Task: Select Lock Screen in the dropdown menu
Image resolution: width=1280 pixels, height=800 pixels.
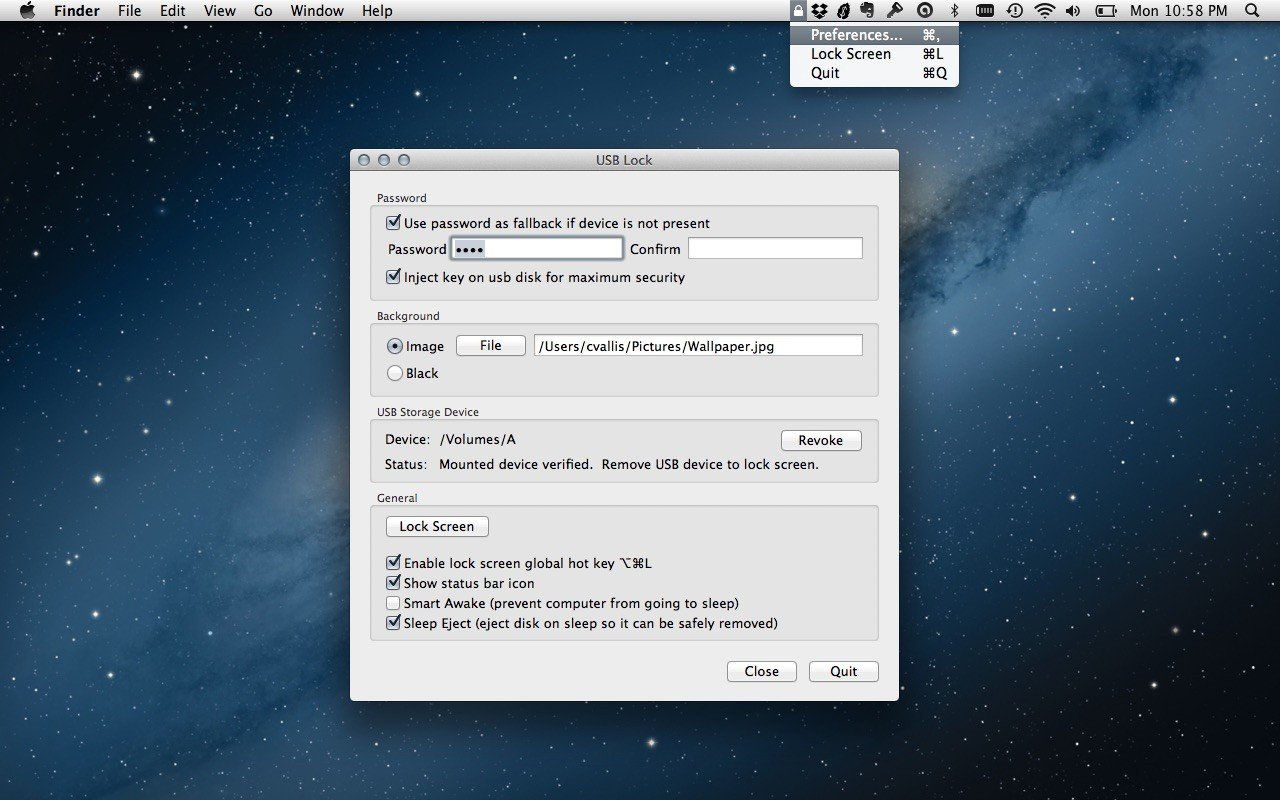Action: click(x=851, y=54)
